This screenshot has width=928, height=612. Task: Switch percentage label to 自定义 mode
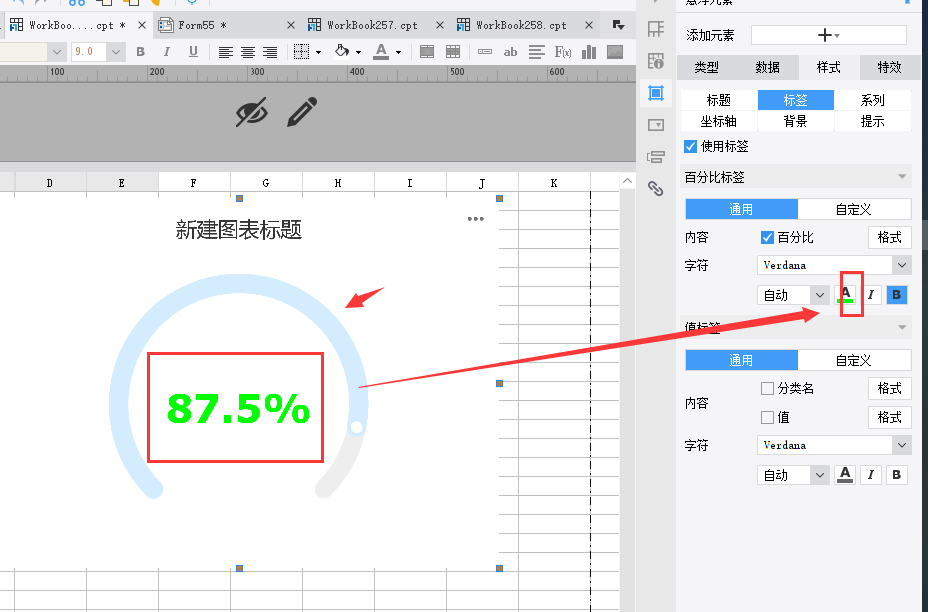tap(854, 210)
